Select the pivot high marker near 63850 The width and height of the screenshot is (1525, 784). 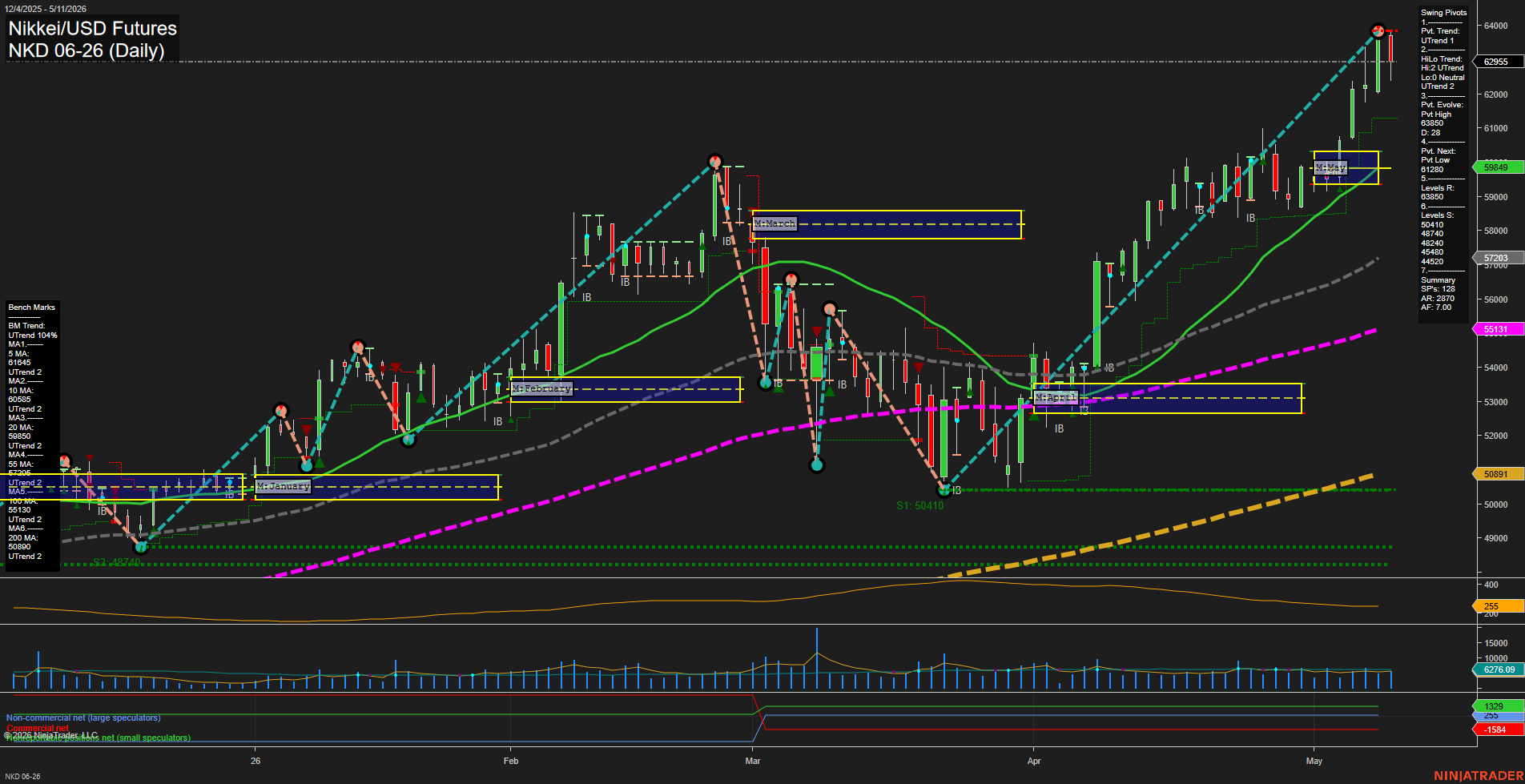tap(1378, 31)
